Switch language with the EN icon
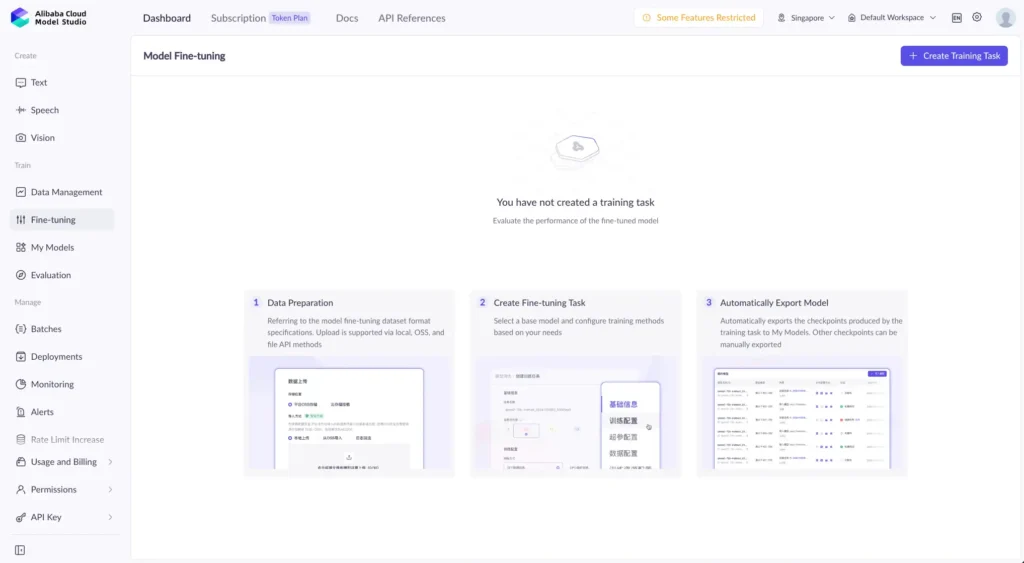The image size is (1024, 563). tap(957, 18)
